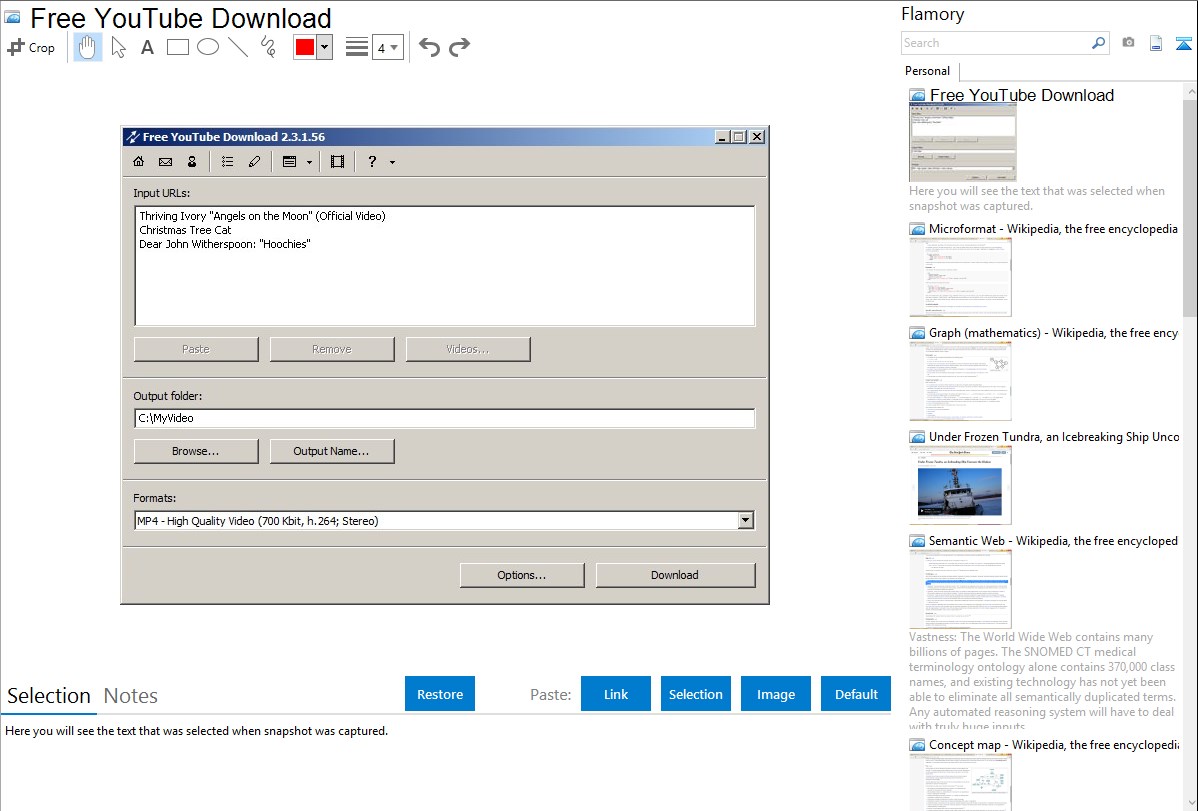Click the Image paste button
The height and width of the screenshot is (811, 1198).
click(776, 694)
